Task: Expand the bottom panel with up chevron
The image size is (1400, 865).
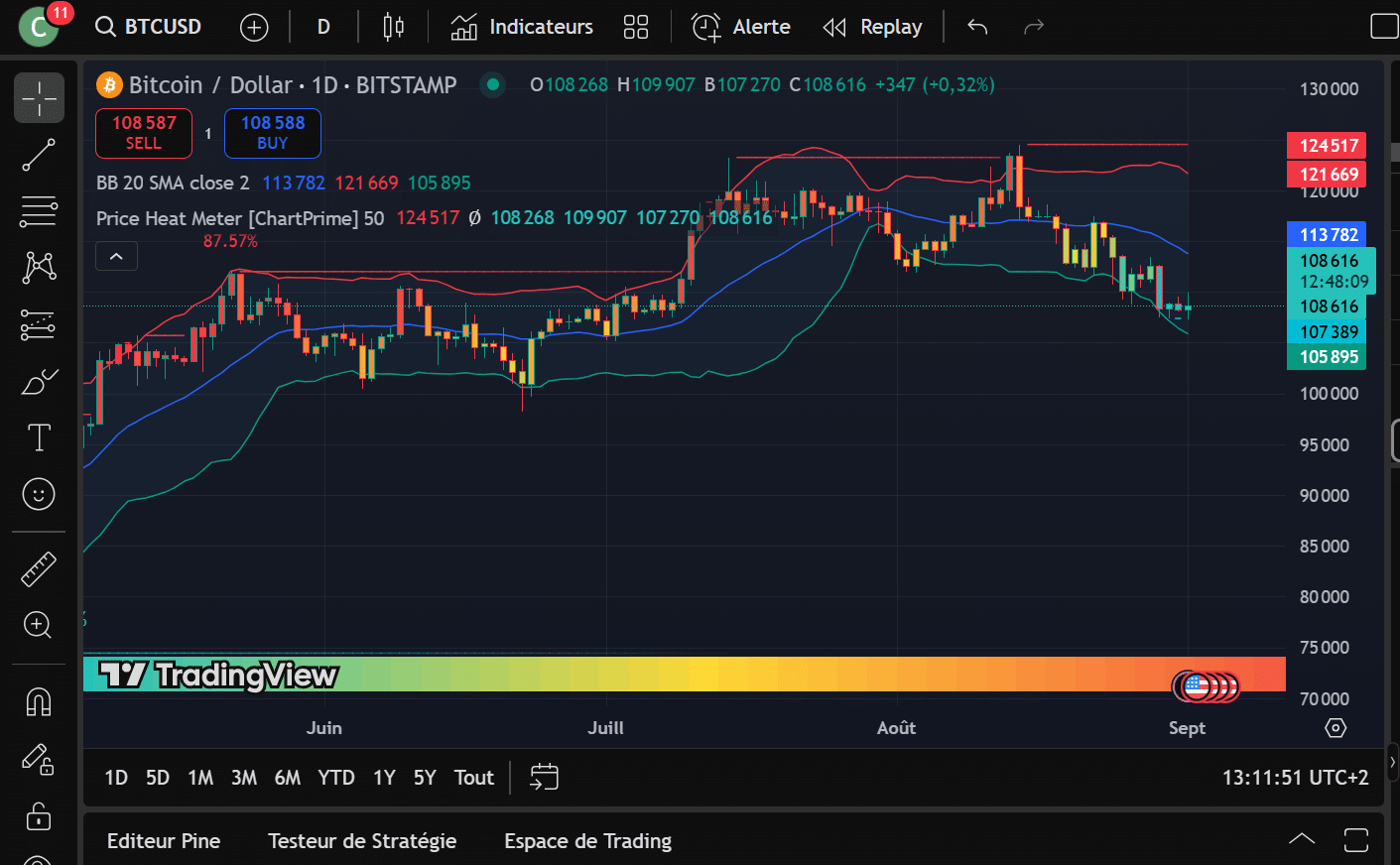Action: (x=1302, y=840)
